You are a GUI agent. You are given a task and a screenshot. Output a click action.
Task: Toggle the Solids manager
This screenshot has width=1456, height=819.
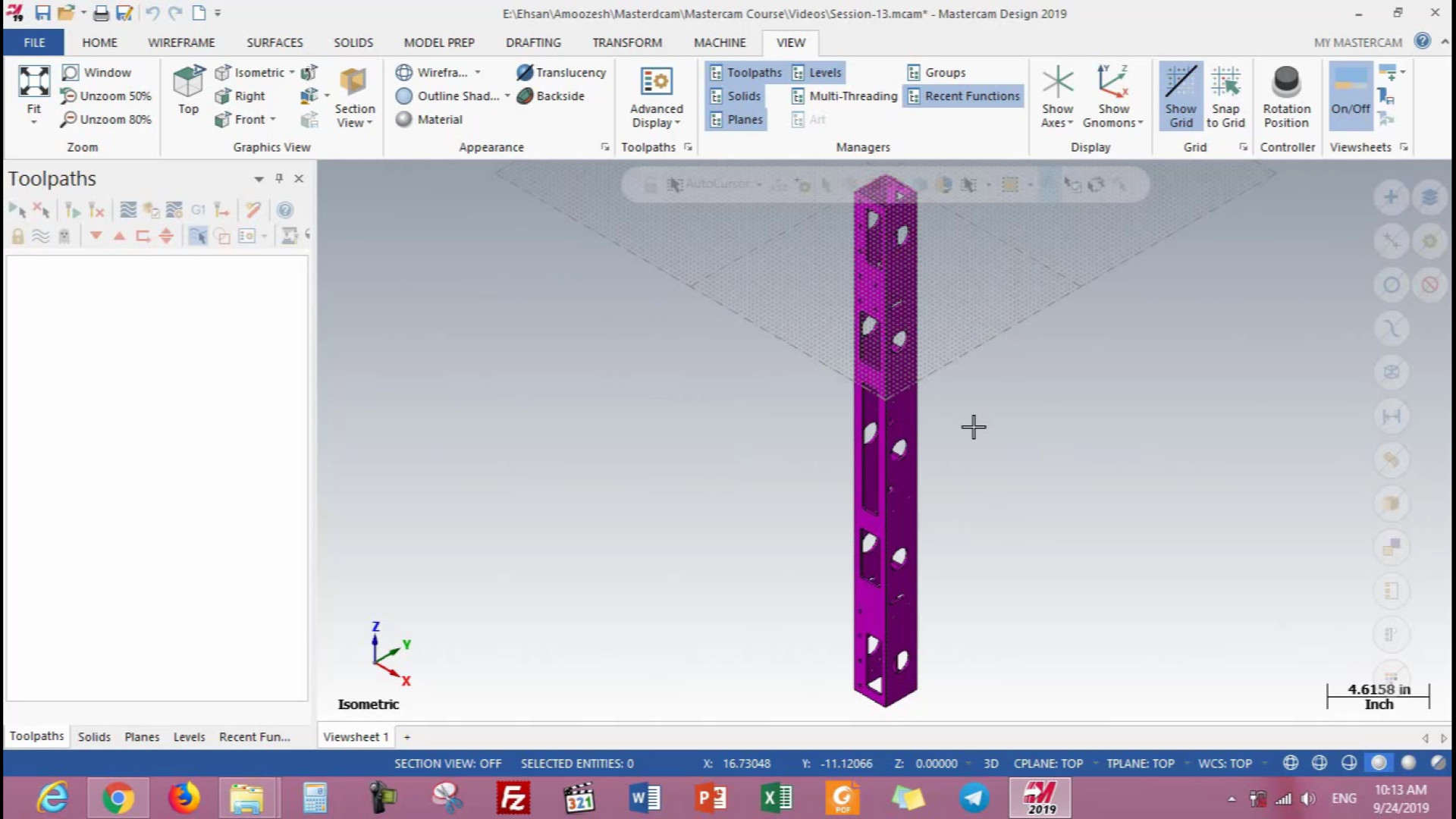(735, 96)
